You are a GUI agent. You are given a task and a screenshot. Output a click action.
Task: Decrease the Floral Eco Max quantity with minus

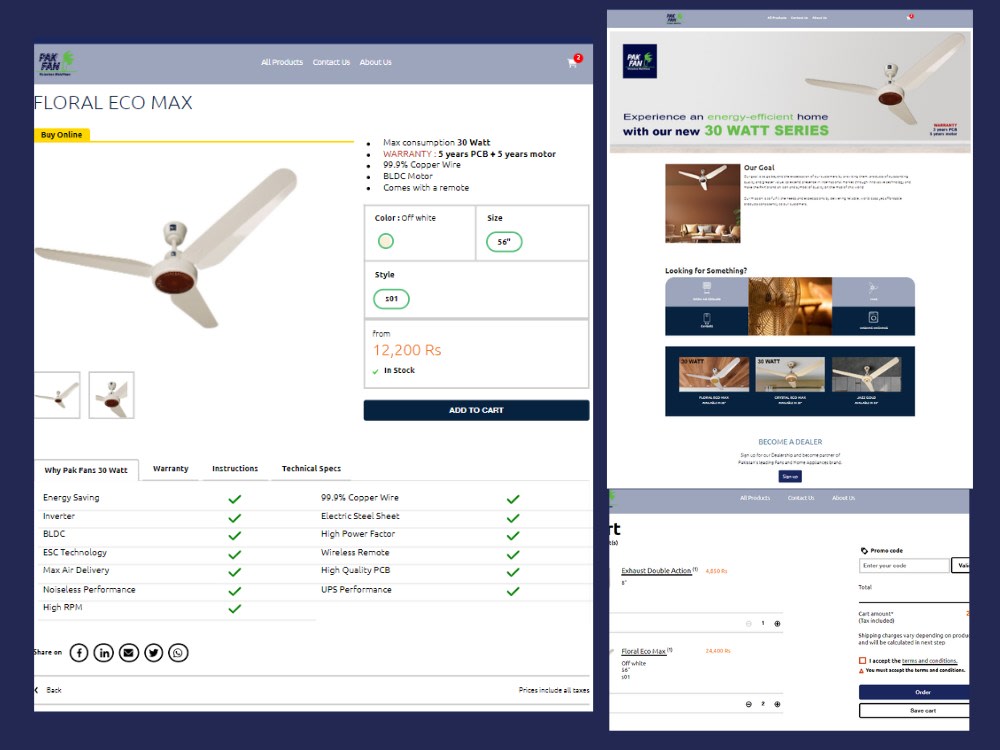point(749,704)
